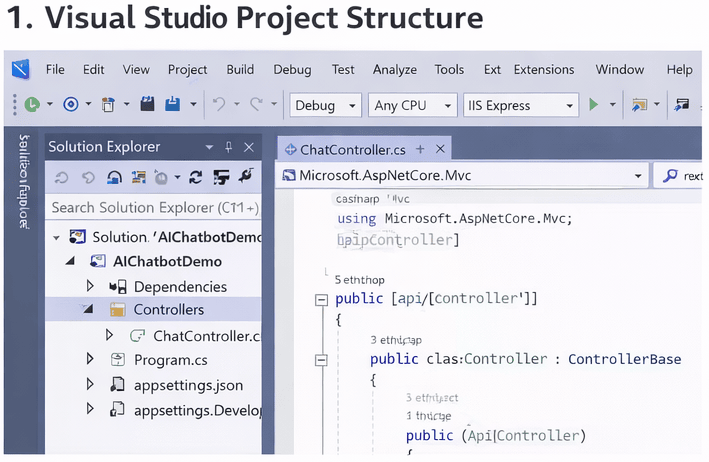This screenshot has height=462, width=709.
Task: Click the Sync with active document icon
Action: point(196,177)
